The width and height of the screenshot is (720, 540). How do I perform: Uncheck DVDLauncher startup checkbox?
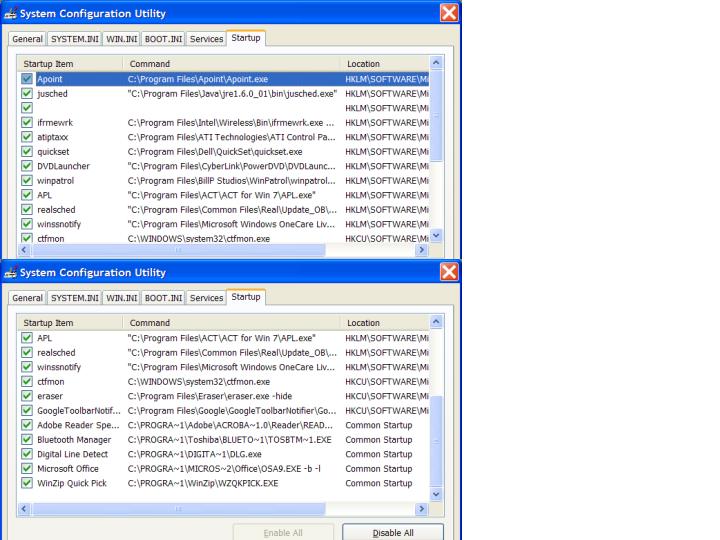[27, 166]
